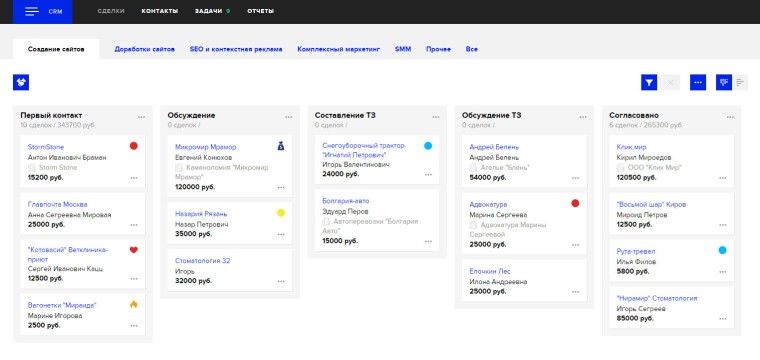Click the money bag icon on Микромир Мрамор
The height and width of the screenshot is (360, 760).
click(281, 145)
